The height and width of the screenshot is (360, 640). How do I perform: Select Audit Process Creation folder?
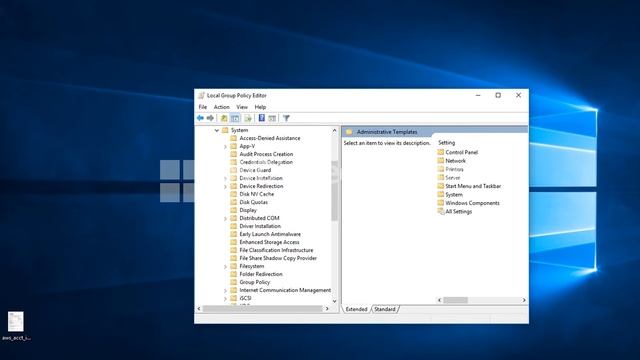(x=266, y=154)
